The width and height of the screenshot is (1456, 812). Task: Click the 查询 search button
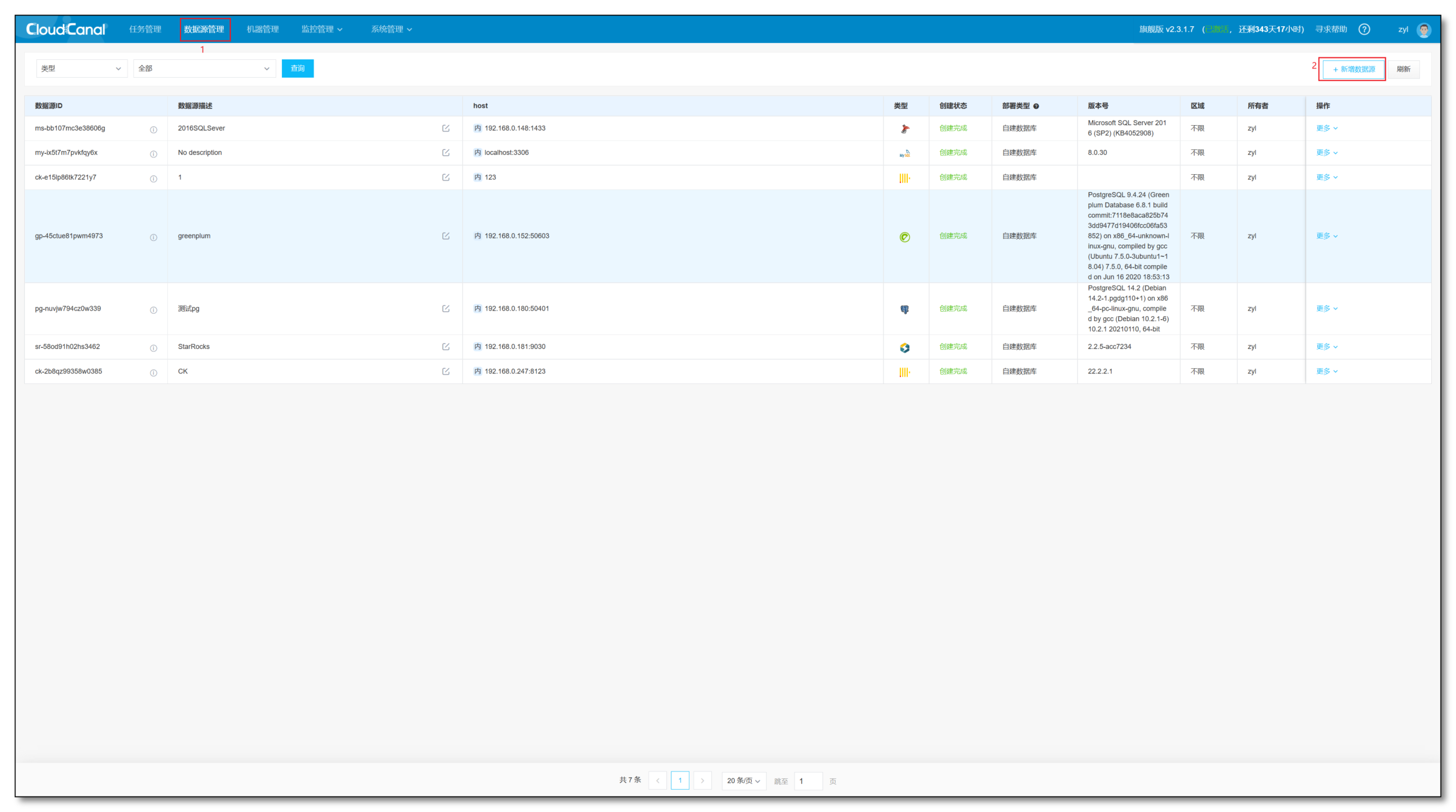point(297,68)
